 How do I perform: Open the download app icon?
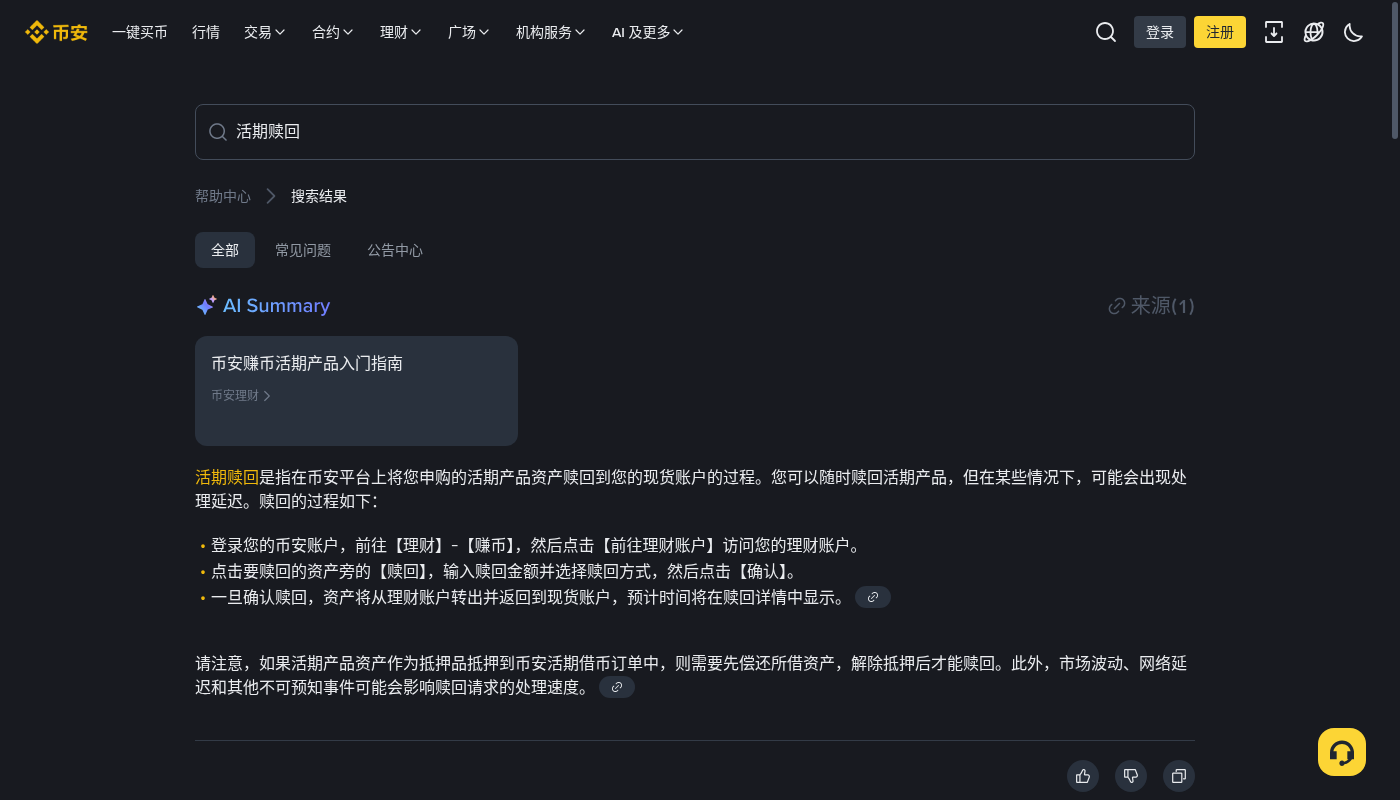pos(1274,32)
